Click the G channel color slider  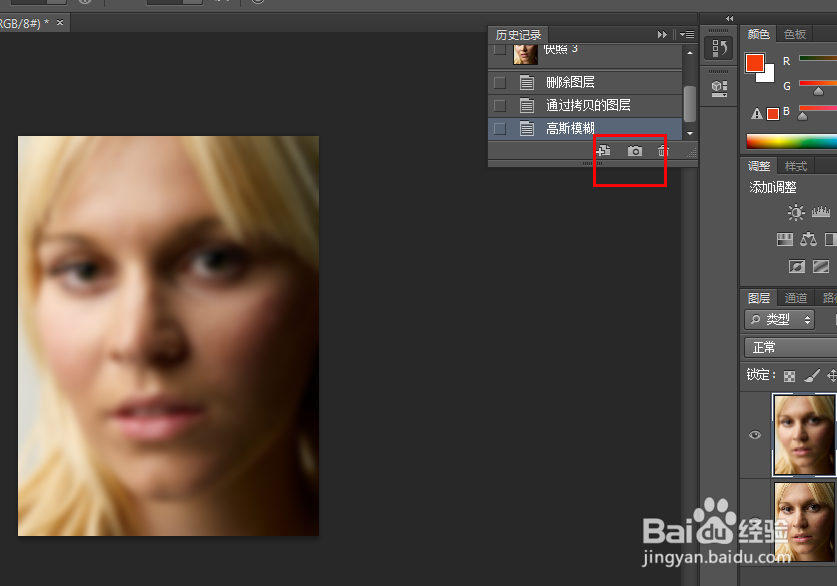(x=818, y=83)
